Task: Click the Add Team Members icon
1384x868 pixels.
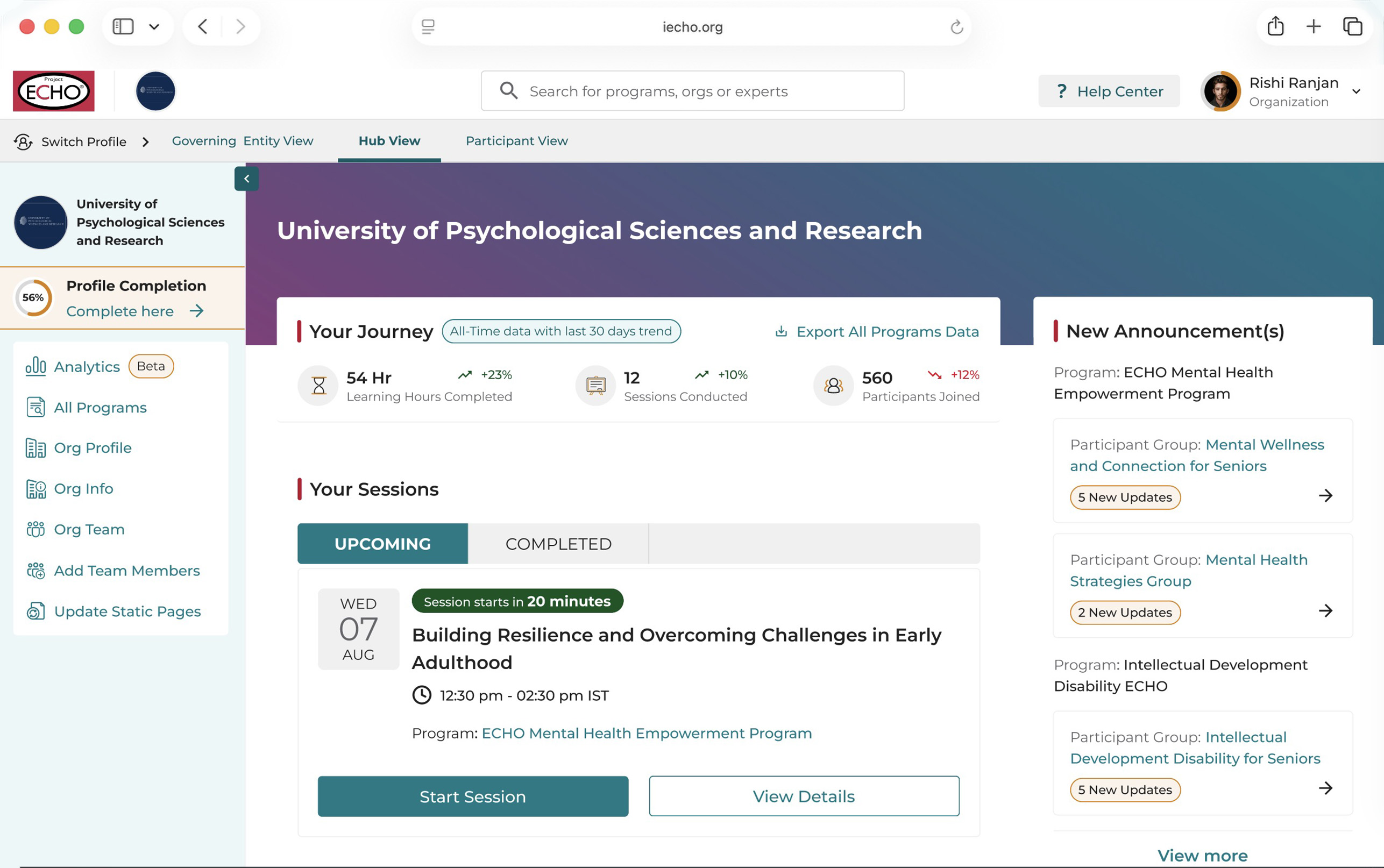Action: click(x=36, y=571)
